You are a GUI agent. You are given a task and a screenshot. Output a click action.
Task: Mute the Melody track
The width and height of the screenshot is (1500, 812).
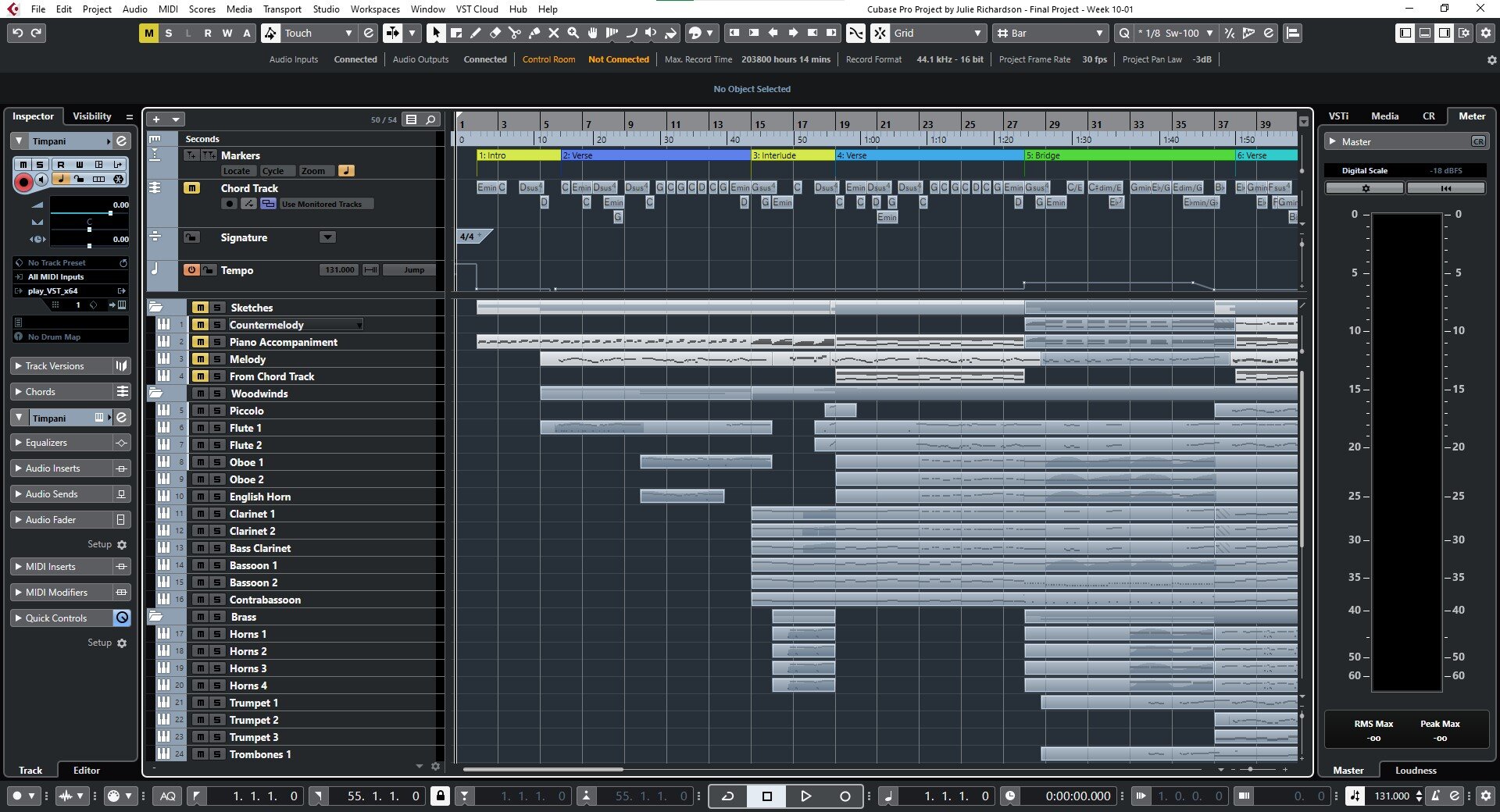click(200, 359)
